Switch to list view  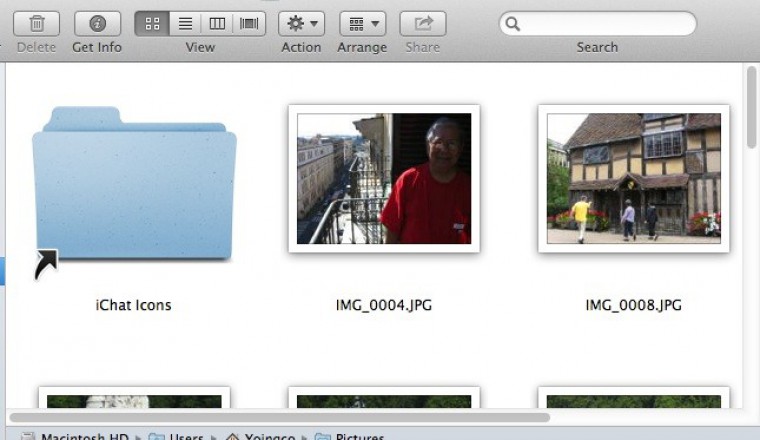tap(184, 24)
